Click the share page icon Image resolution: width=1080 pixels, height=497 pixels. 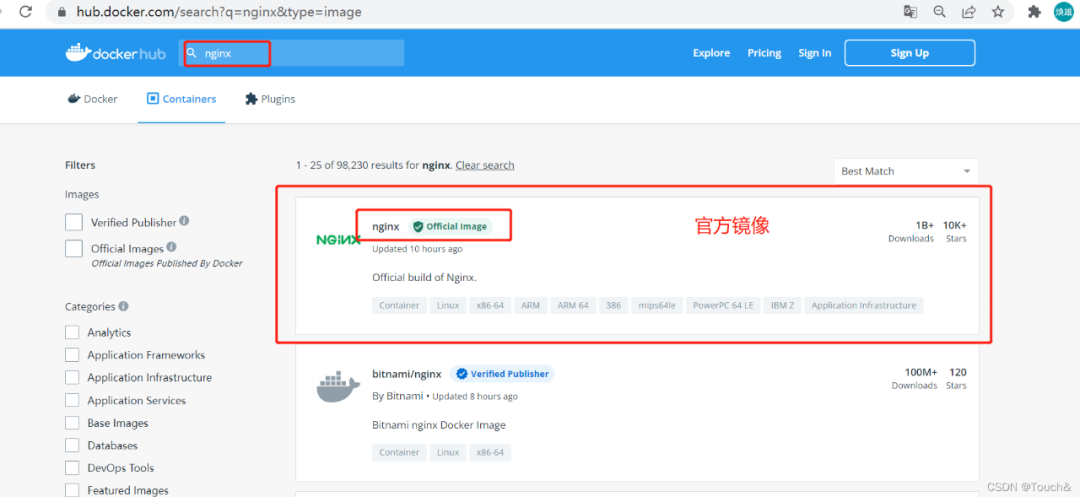pos(968,12)
